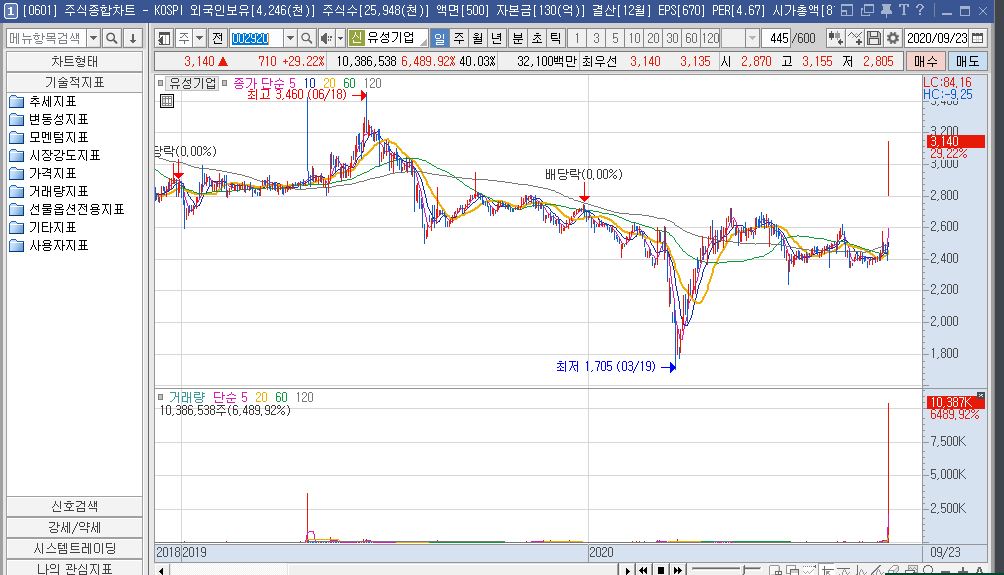Open the 차트형태 section
Screen dimensions: 1004x575
click(74, 61)
